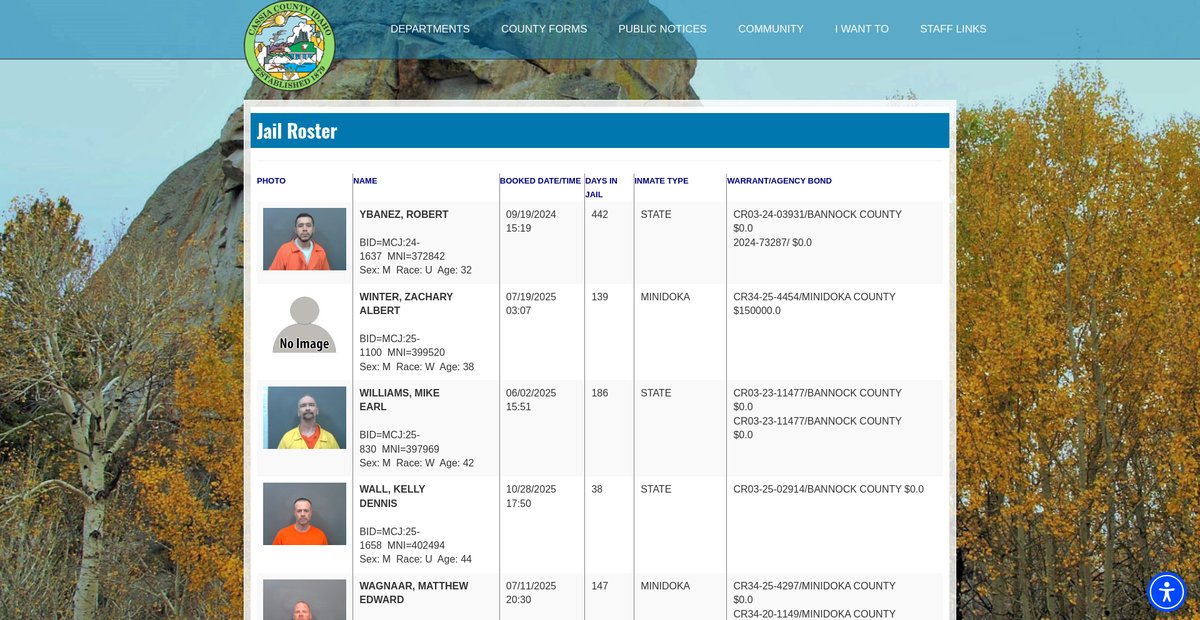Open the County Forms menu

[x=544, y=29]
